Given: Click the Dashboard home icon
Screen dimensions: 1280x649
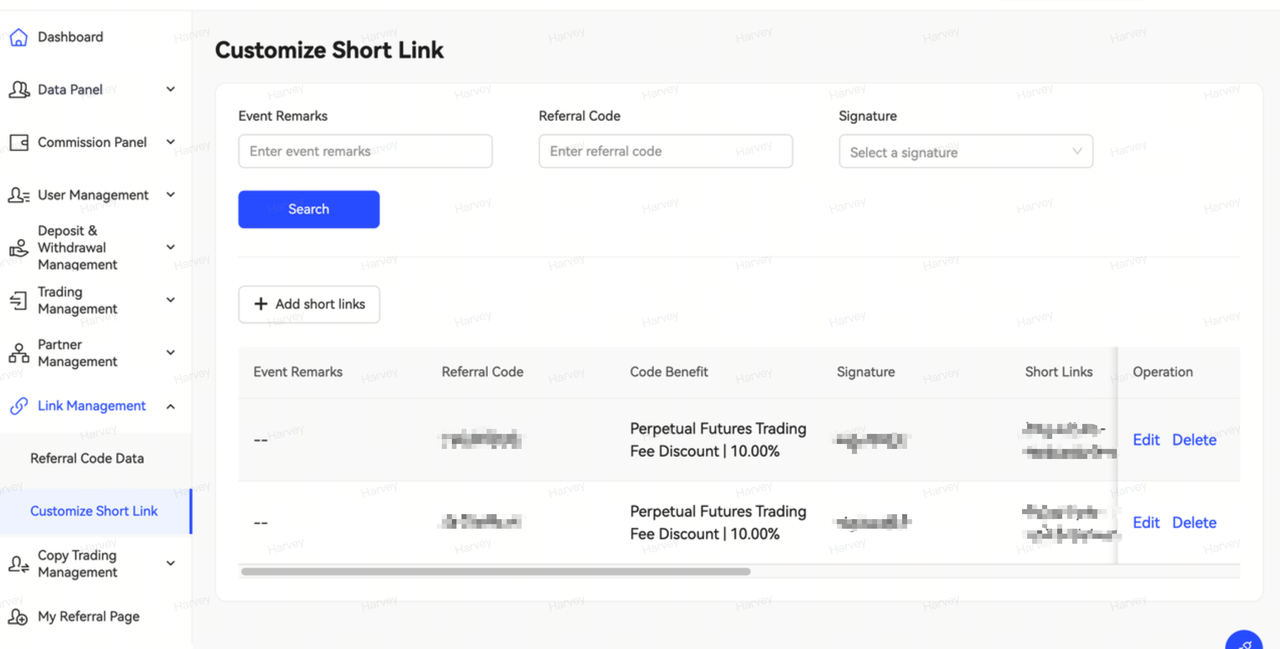Looking at the screenshot, I should click(18, 38).
